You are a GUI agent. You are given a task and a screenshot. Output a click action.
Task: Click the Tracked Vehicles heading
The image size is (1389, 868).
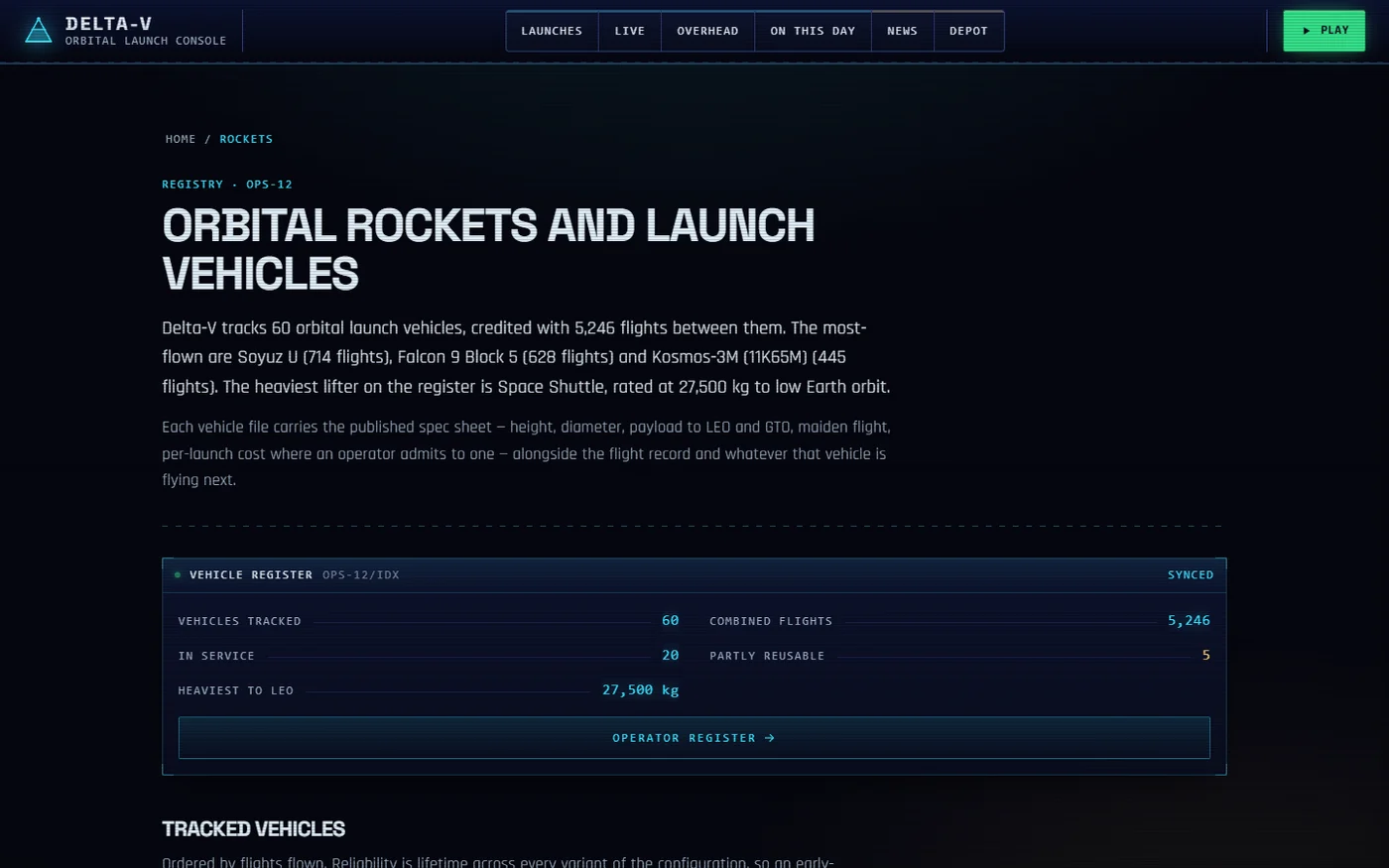coord(254,829)
